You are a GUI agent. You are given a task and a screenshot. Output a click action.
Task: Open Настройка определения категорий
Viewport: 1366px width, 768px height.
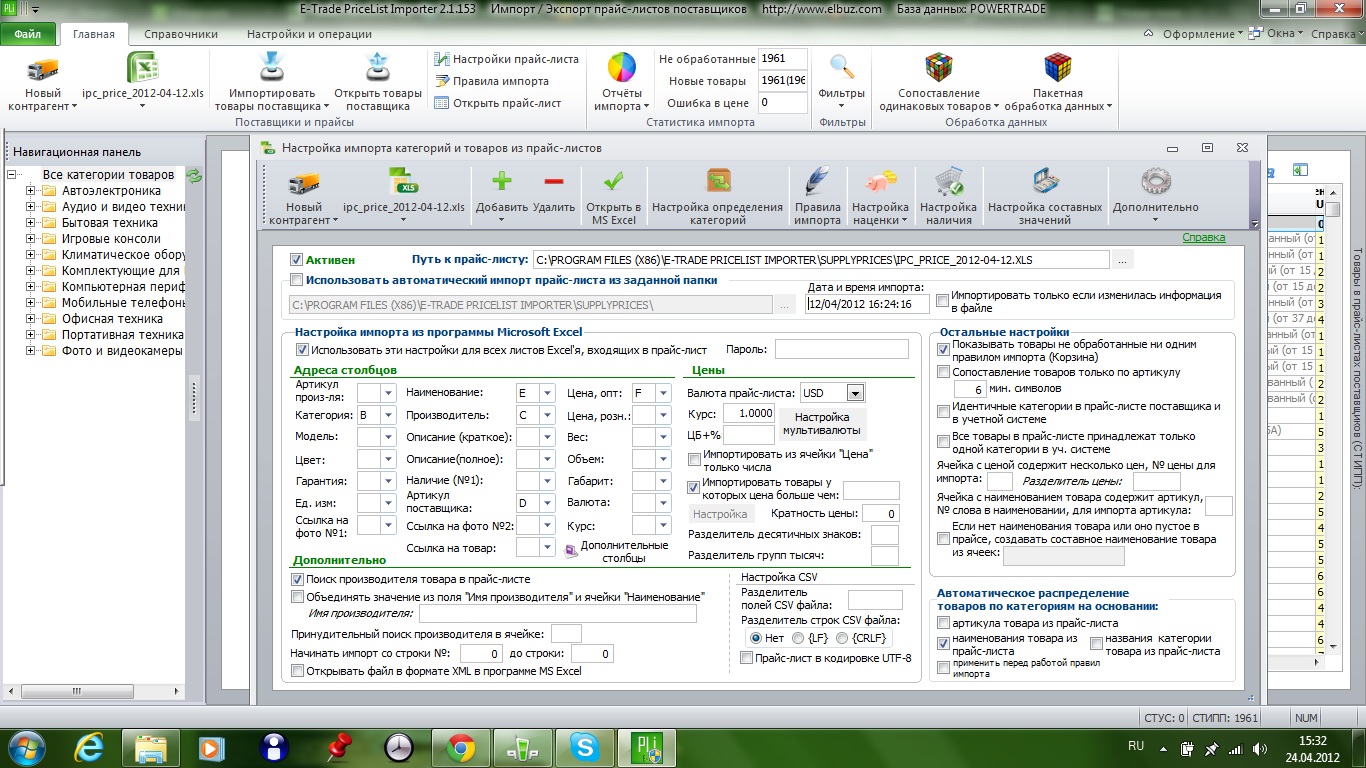(718, 197)
